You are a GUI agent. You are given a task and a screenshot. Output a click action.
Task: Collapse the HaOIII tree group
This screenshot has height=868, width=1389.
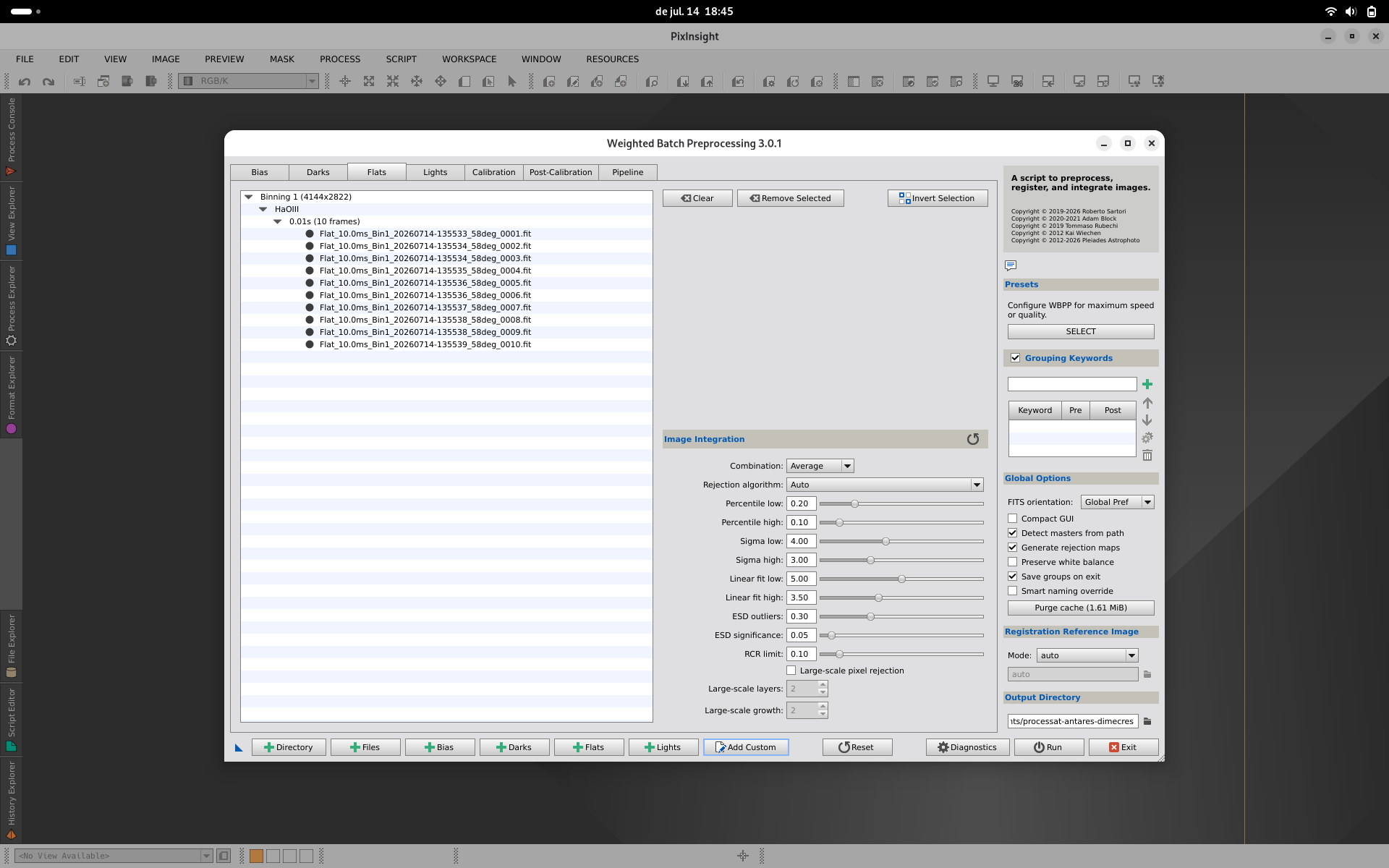(x=263, y=209)
